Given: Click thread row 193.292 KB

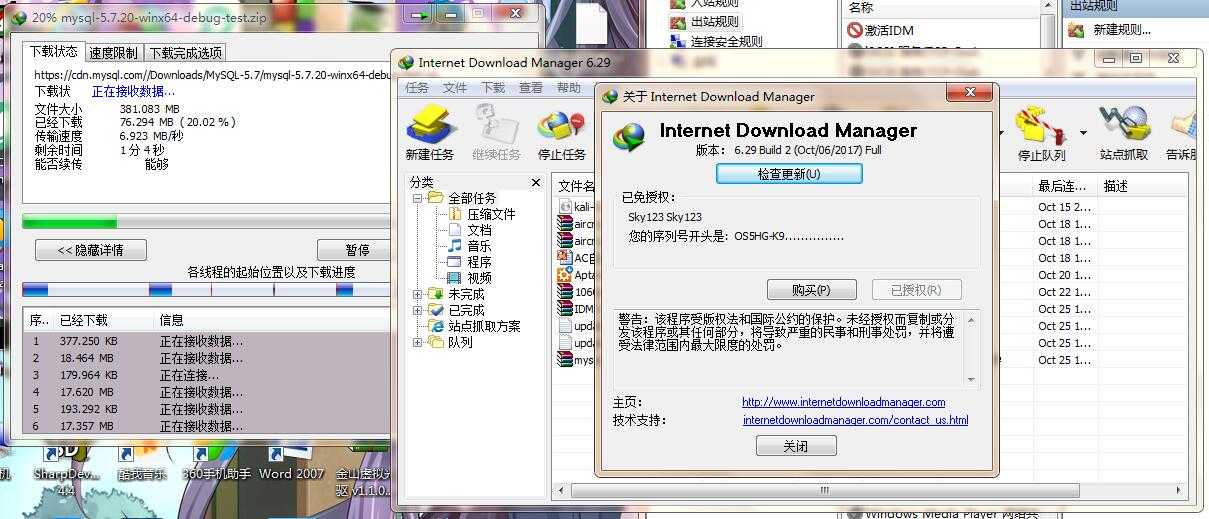Looking at the screenshot, I should pos(207,409).
